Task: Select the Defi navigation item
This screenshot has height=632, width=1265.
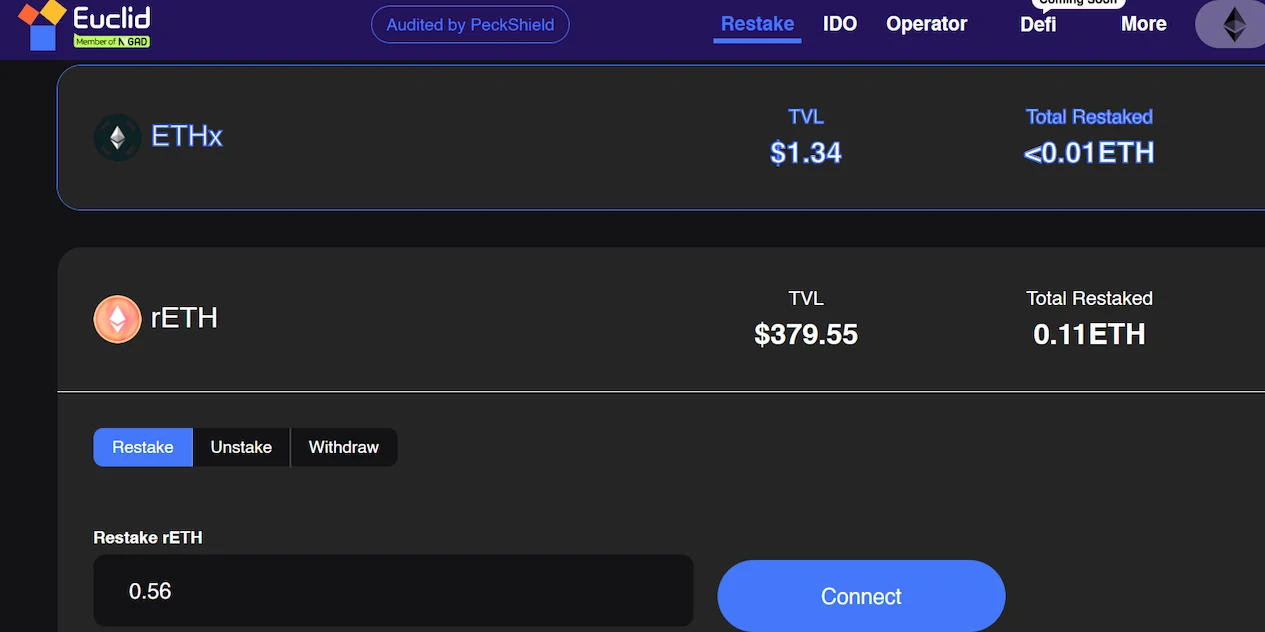Action: [1038, 24]
